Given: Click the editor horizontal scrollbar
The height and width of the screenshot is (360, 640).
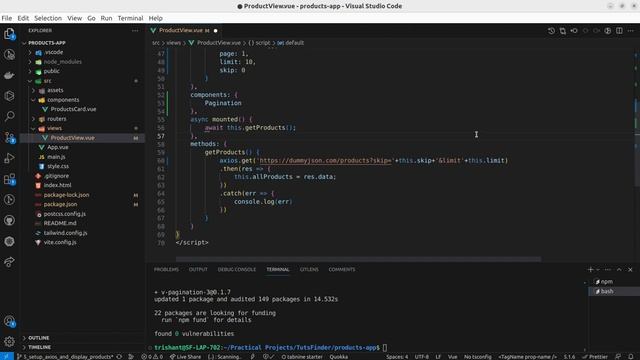Looking at the screenshot, I should pyautogui.click(x=358, y=259).
